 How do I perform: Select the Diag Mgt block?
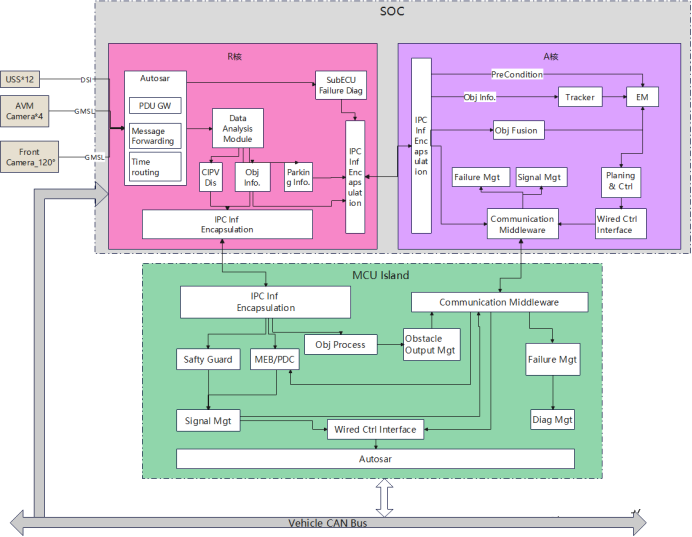(553, 419)
